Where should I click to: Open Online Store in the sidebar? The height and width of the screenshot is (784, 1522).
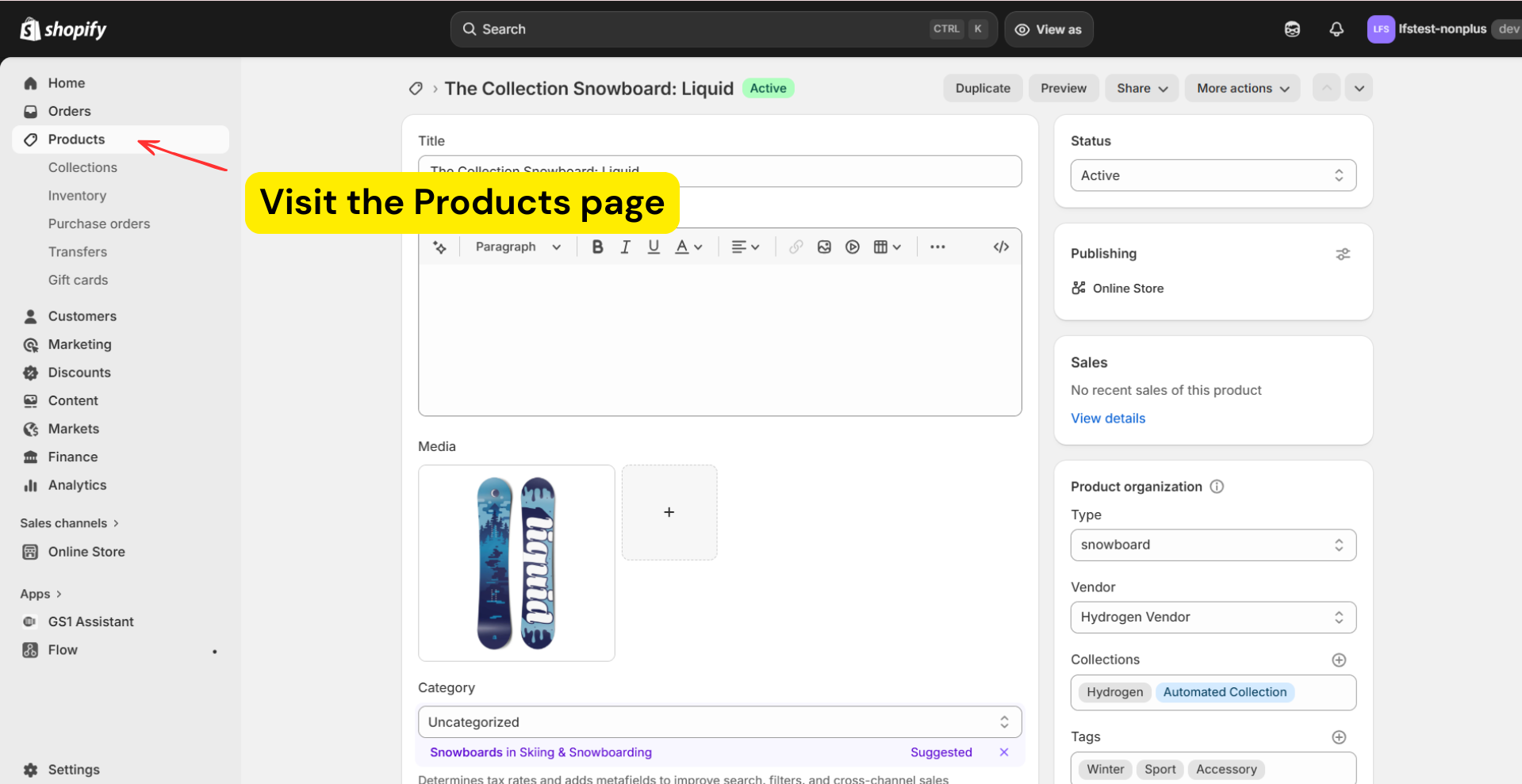pos(121,552)
